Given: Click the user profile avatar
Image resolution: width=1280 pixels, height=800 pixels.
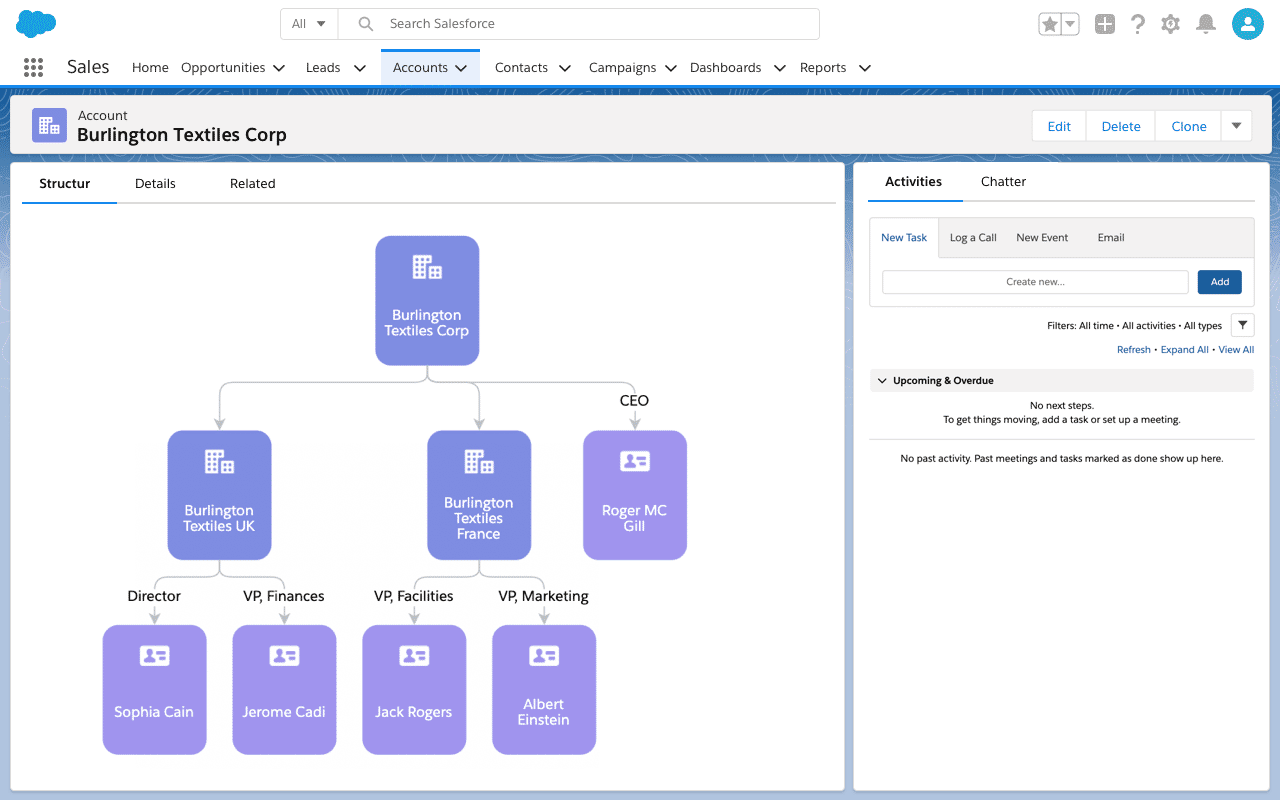Looking at the screenshot, I should pyautogui.click(x=1248, y=24).
